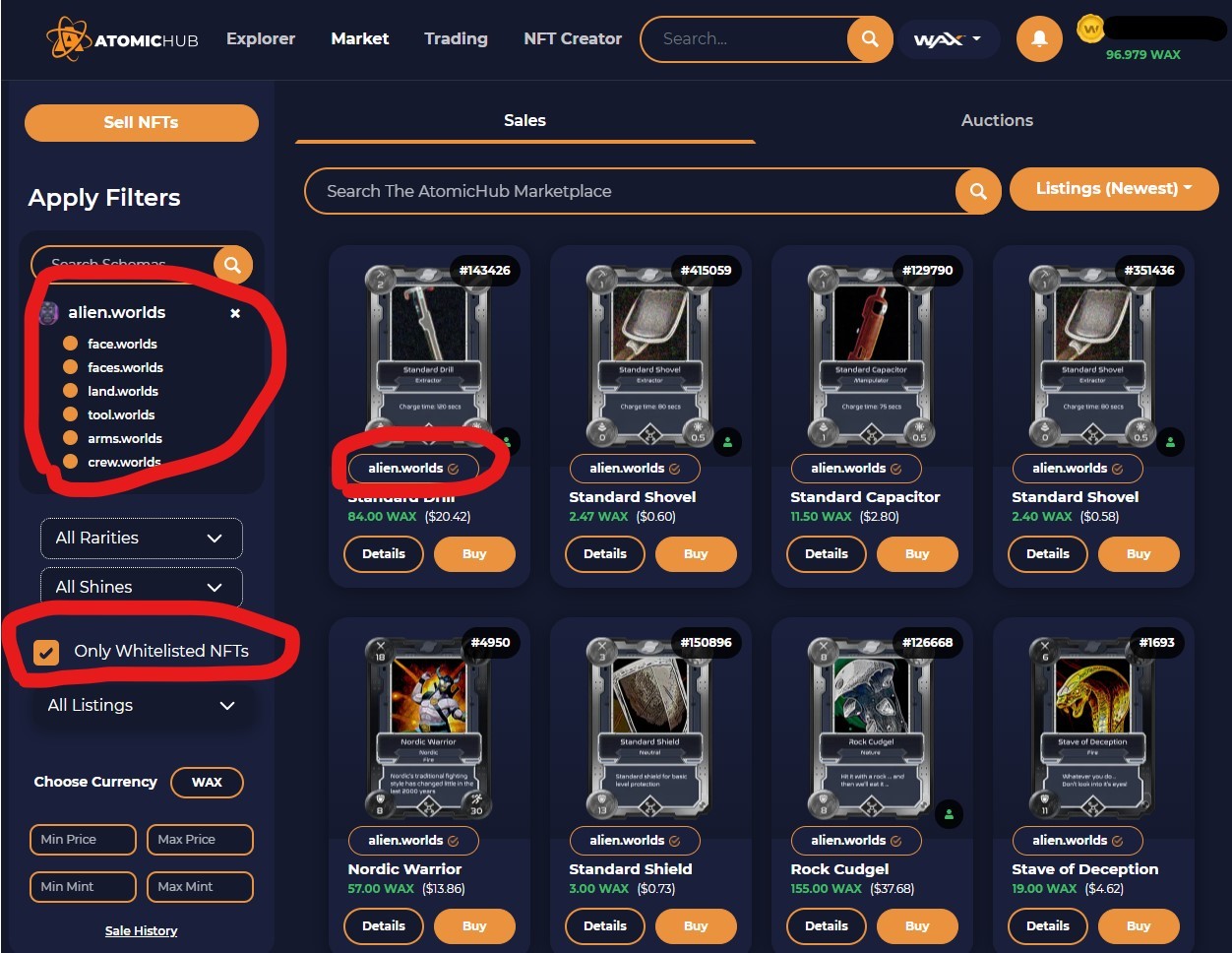Switch to the Auctions tab
This screenshot has height=953, width=1232.
(997, 120)
